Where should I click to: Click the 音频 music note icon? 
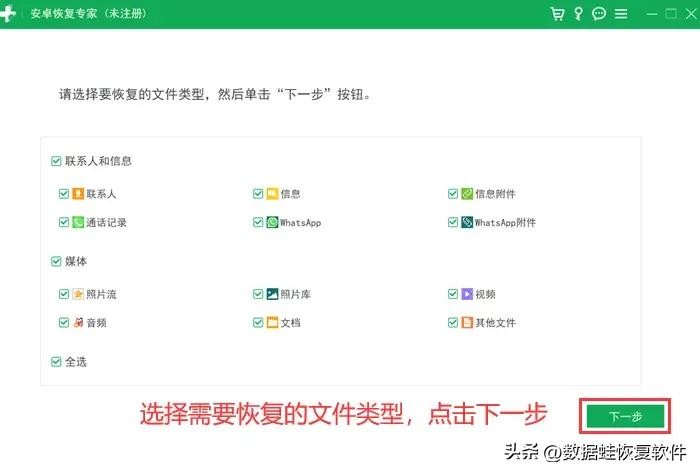point(78,322)
